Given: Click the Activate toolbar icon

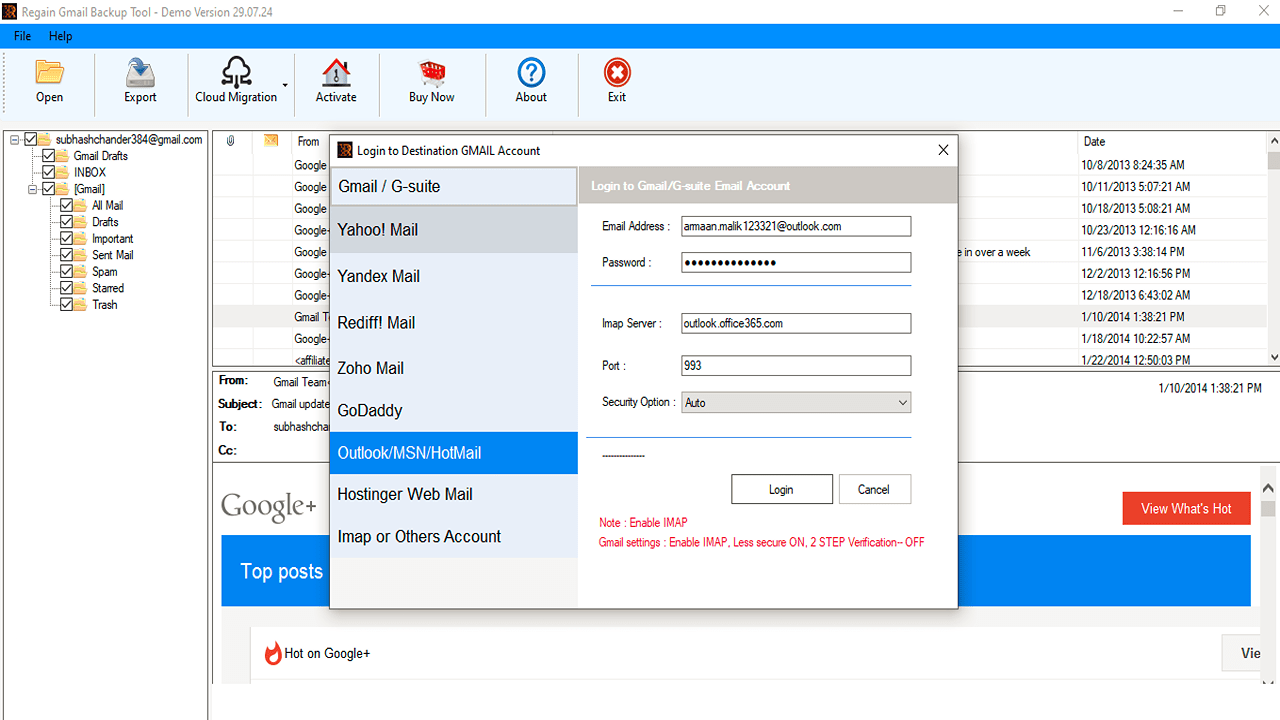Looking at the screenshot, I should [x=336, y=73].
